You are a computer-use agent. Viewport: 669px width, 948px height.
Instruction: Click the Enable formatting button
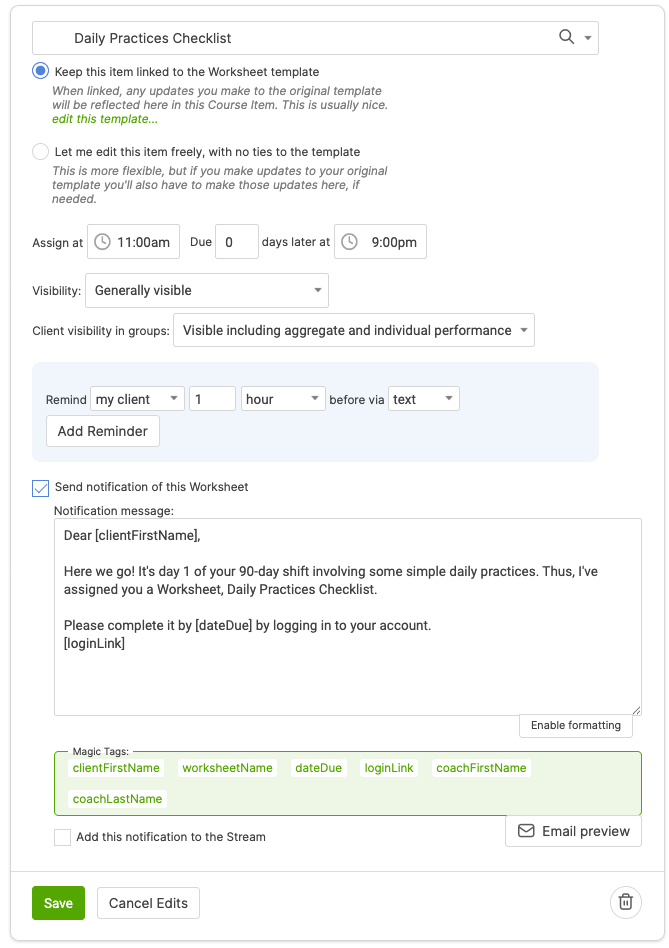tap(575, 725)
